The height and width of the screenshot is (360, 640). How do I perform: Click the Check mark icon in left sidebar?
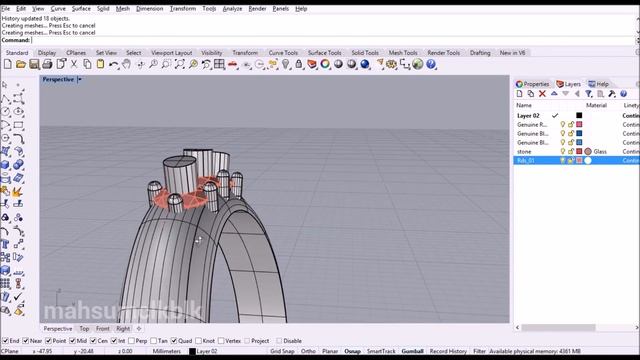(18, 297)
